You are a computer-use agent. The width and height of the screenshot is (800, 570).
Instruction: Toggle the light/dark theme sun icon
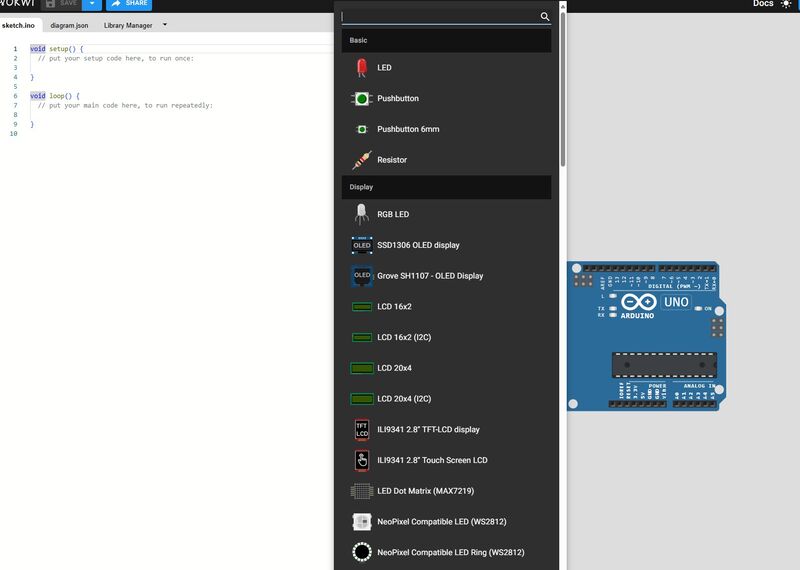click(x=786, y=4)
